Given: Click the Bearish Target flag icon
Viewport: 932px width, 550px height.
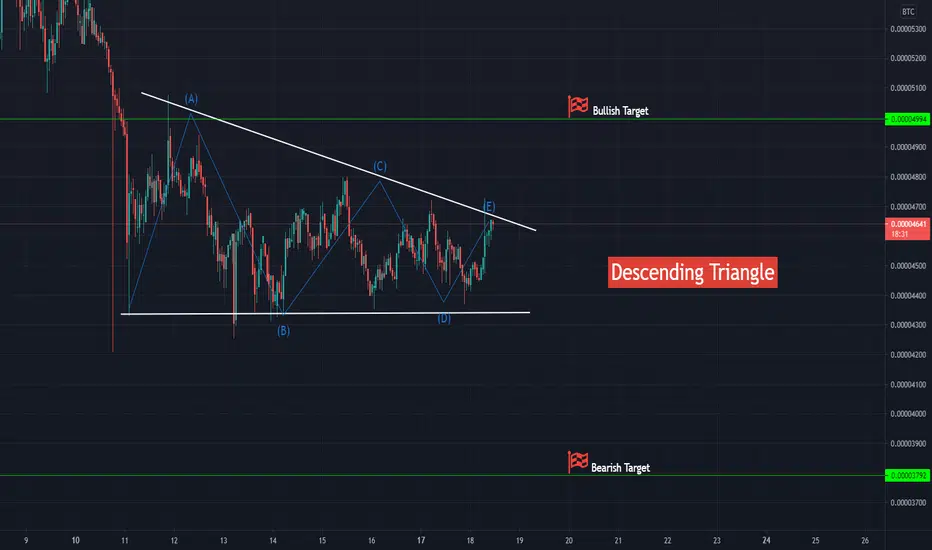Looking at the screenshot, I should [x=577, y=462].
